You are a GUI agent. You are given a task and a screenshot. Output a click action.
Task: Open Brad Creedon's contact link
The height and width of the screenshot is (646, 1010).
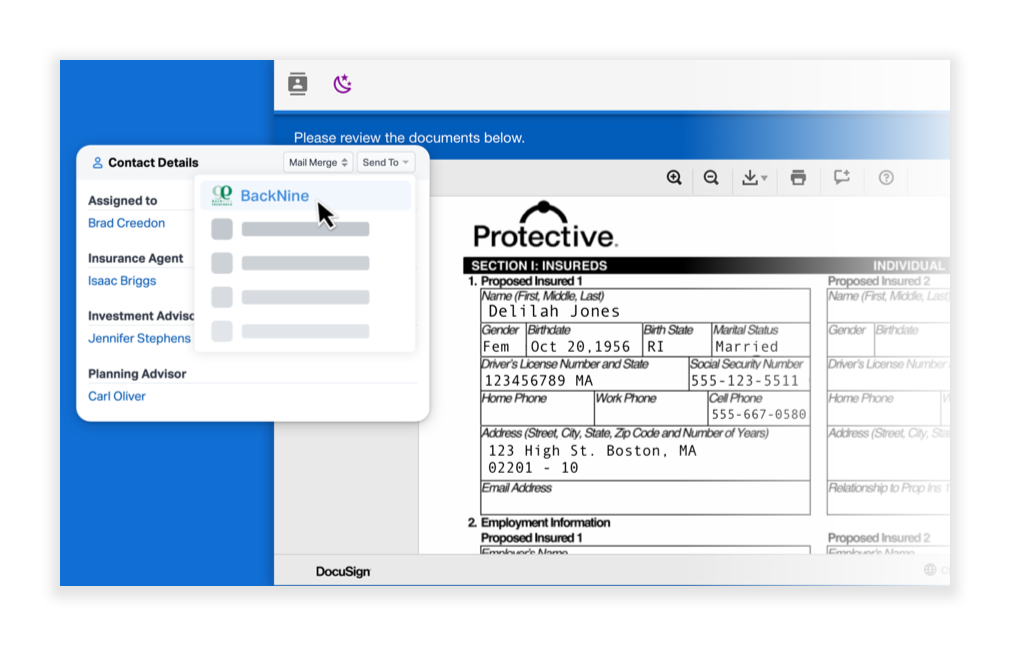(x=126, y=223)
